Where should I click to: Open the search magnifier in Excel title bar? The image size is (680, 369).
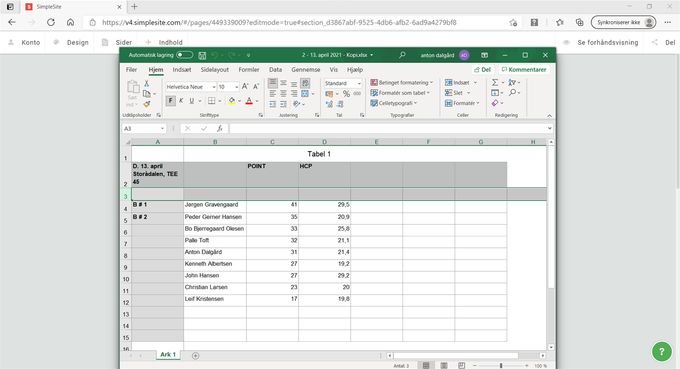(x=402, y=55)
